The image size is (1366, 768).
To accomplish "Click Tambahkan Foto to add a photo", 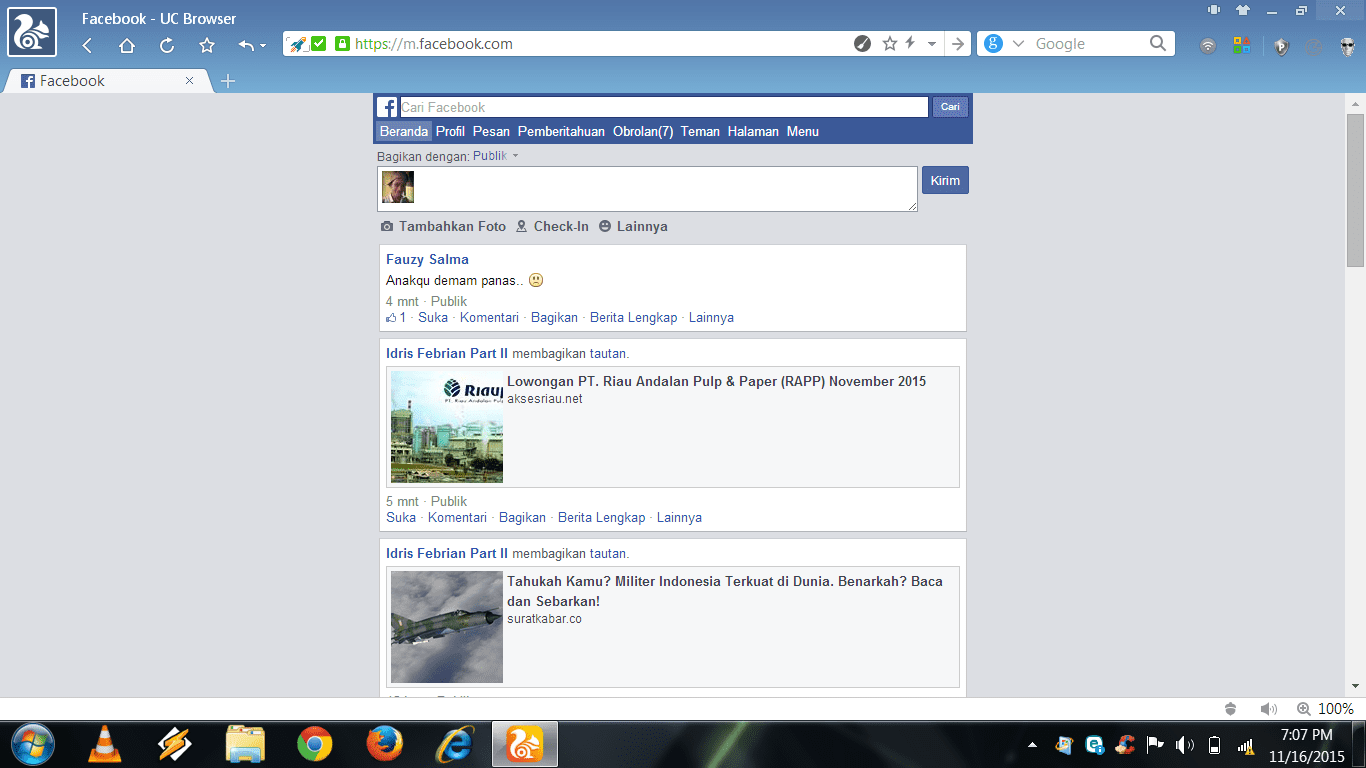I will 443,226.
